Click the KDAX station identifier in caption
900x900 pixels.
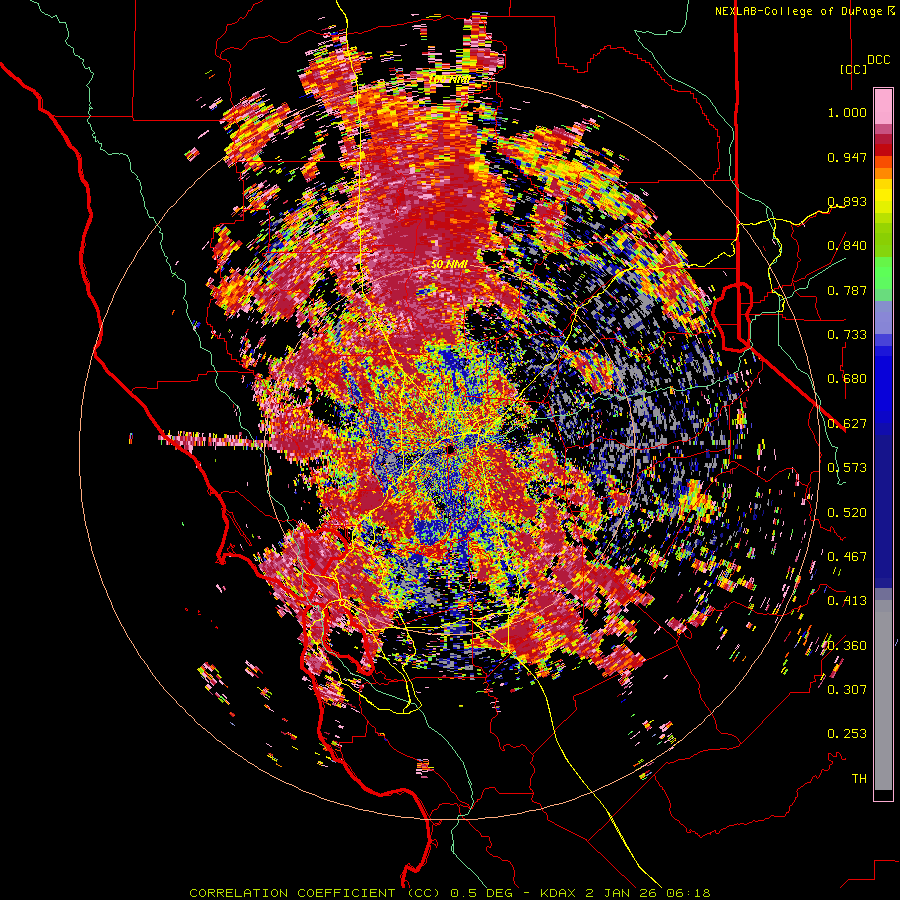pyautogui.click(x=560, y=893)
